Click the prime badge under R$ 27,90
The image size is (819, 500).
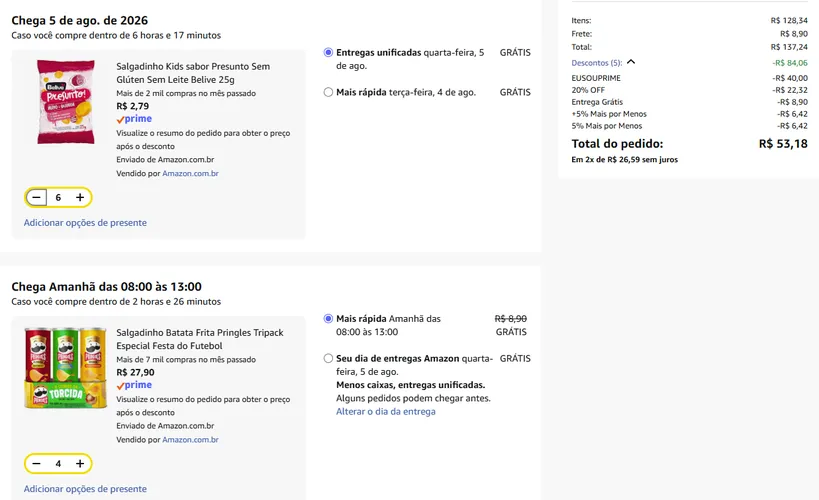pyautogui.click(x=134, y=385)
